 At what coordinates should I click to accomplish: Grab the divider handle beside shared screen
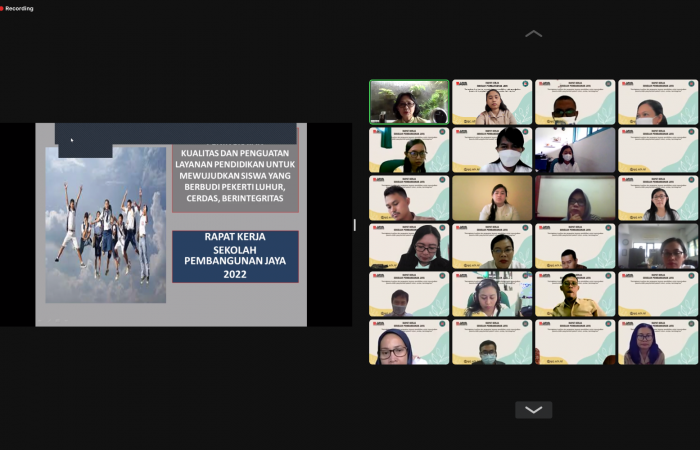click(355, 225)
